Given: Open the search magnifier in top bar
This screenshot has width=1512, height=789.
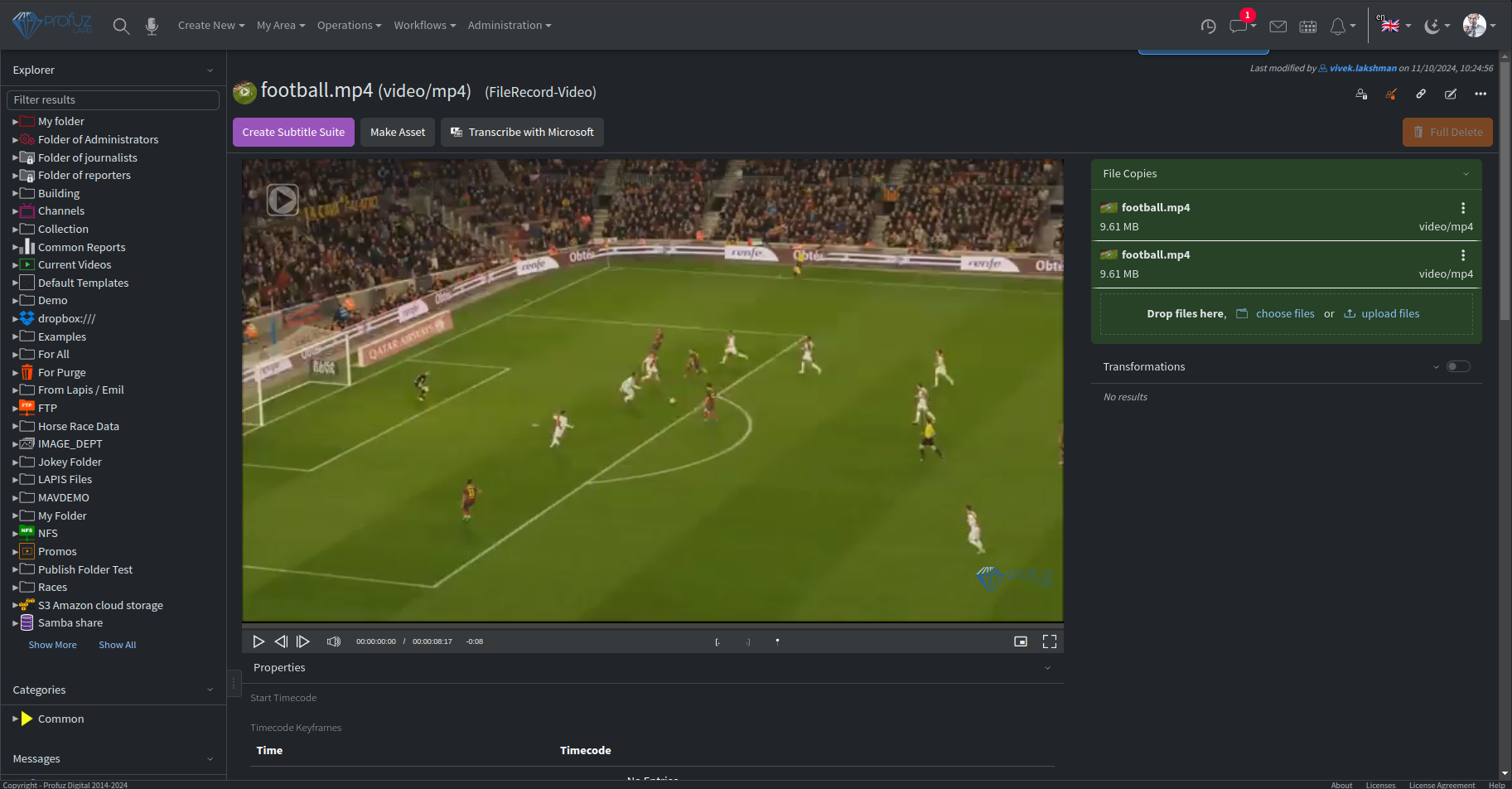Looking at the screenshot, I should 121,26.
